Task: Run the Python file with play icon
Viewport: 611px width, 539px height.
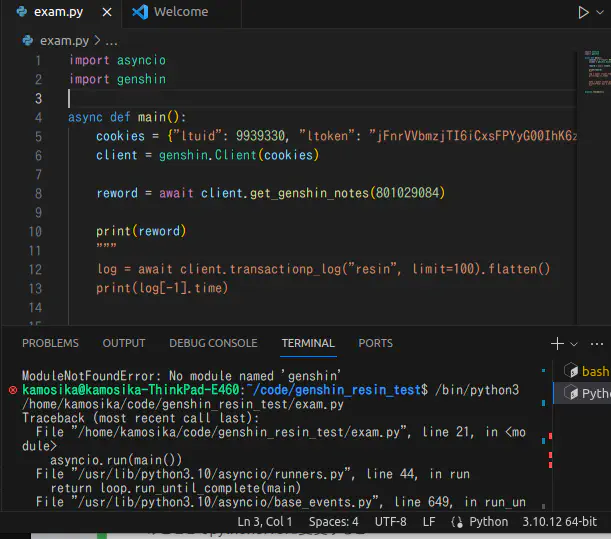Action: coord(583,12)
